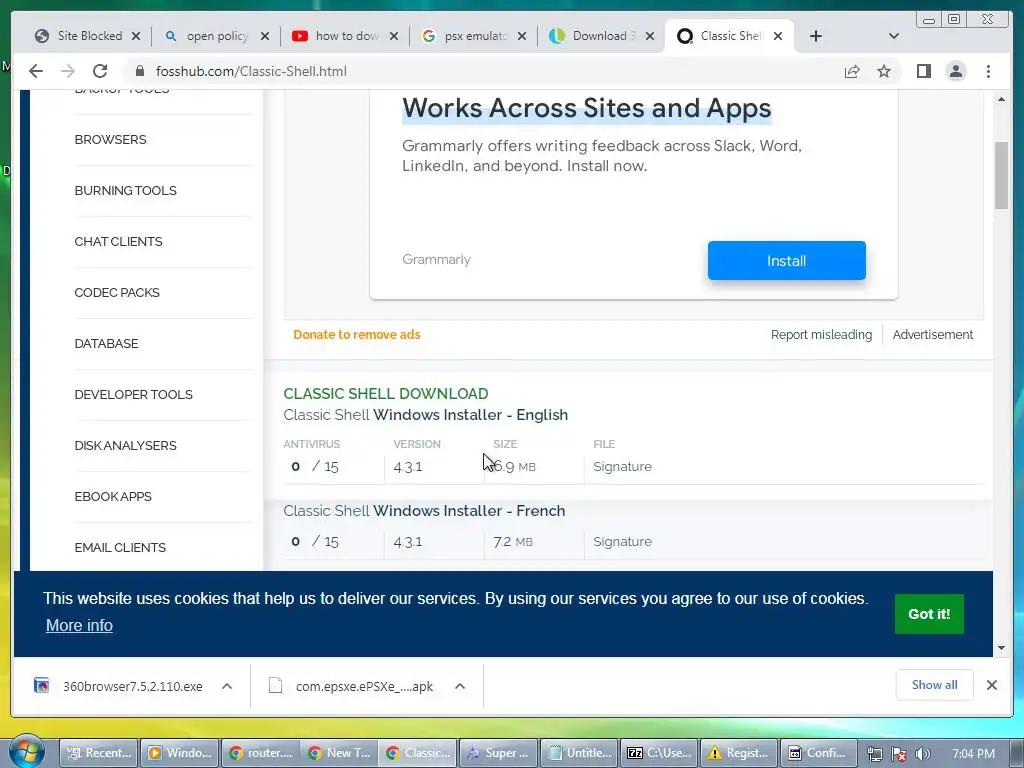Go back to the previous page
Screen dimensions: 1024x768
36,71
